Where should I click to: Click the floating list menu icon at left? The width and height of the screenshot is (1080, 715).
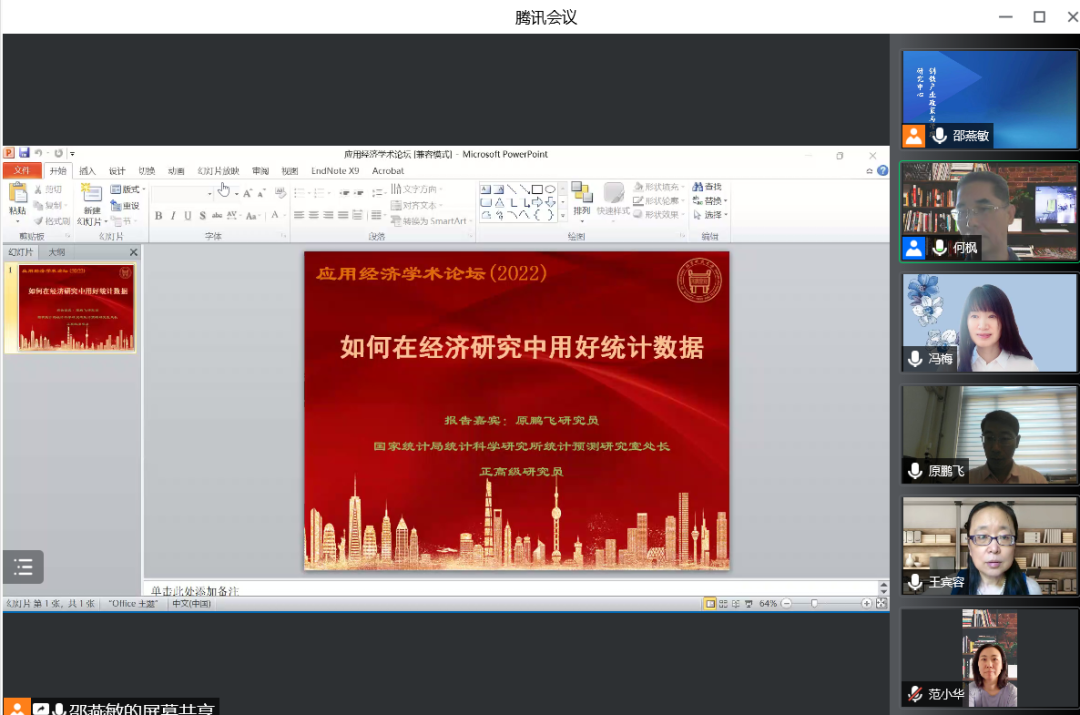(23, 567)
